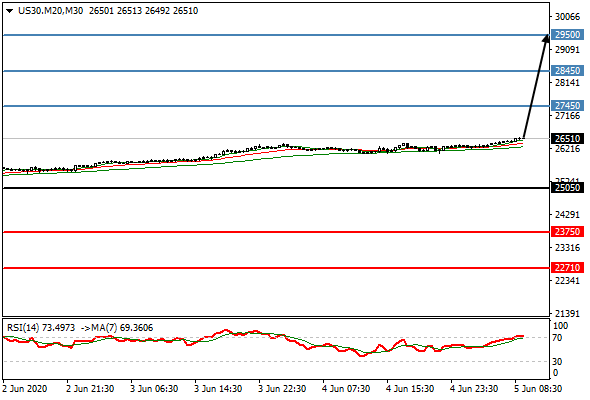Select the 4 Jun 07:30 time label
Image resolution: width=590 pixels, height=400 pixels.
(346, 389)
